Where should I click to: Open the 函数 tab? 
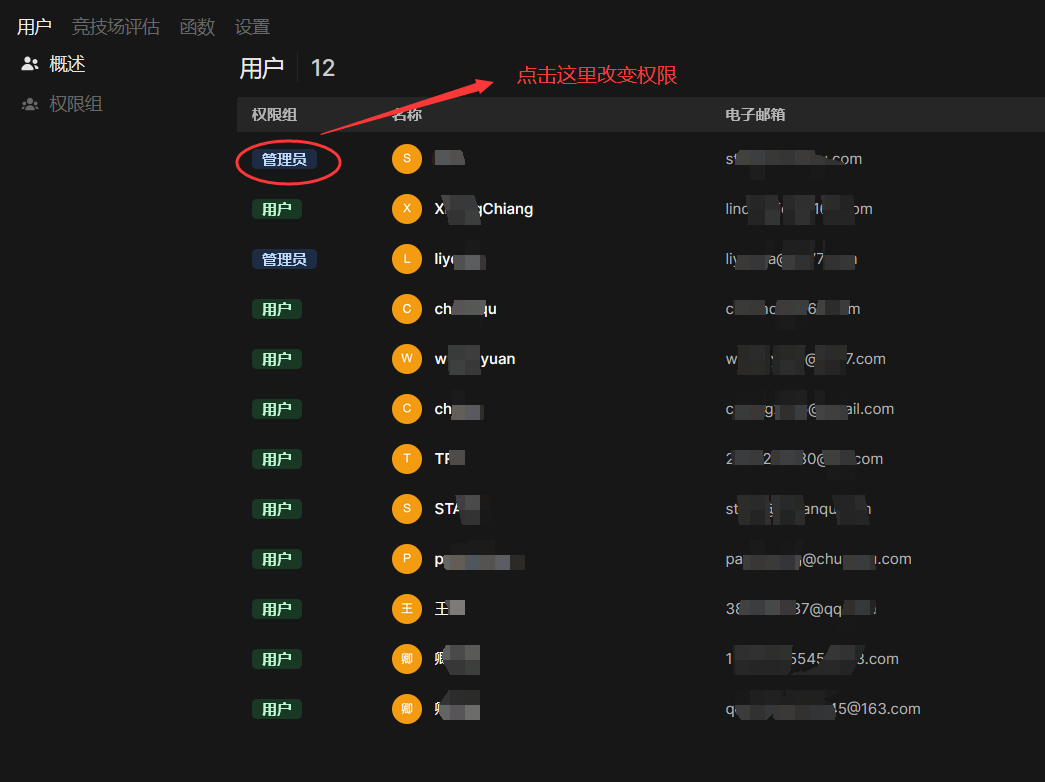coord(197,27)
